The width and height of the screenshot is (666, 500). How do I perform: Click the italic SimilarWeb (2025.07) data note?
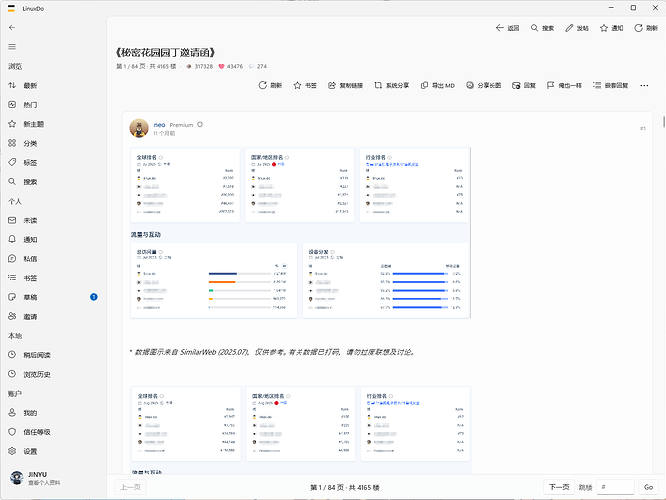[x=273, y=352]
